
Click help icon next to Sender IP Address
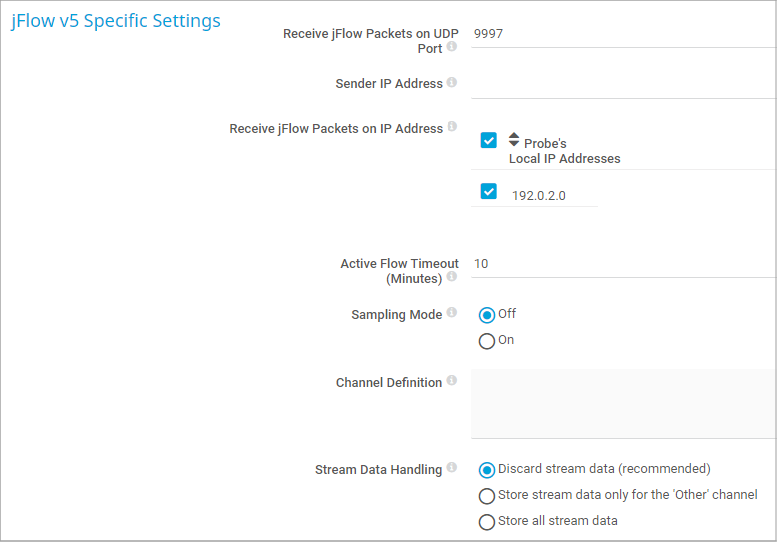click(452, 83)
